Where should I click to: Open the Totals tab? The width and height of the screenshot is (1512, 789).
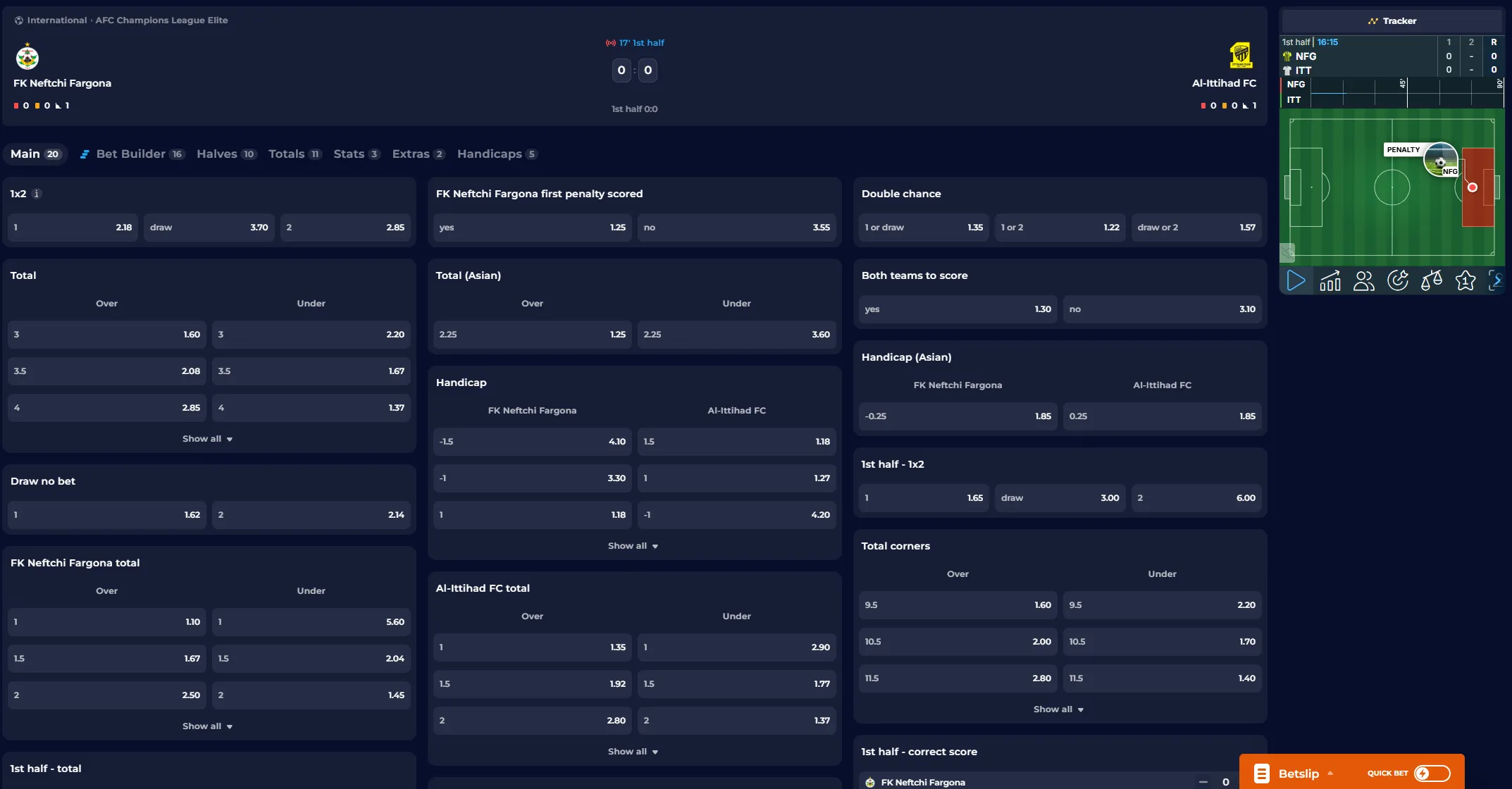(295, 154)
